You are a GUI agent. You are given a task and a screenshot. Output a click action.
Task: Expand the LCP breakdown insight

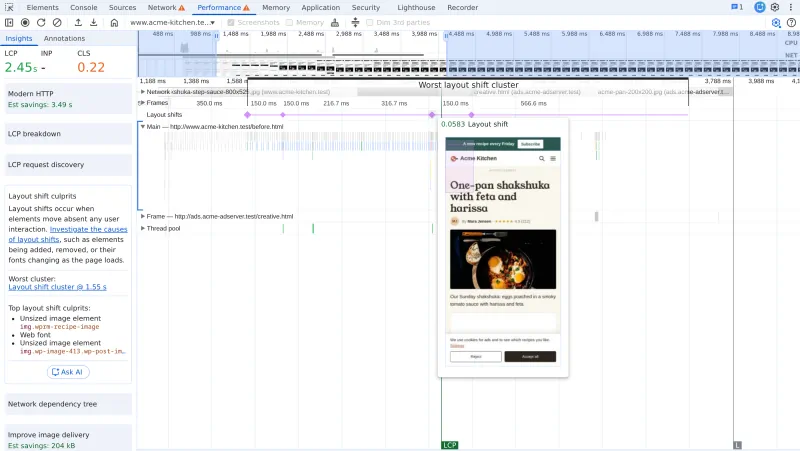pyautogui.click(x=68, y=134)
